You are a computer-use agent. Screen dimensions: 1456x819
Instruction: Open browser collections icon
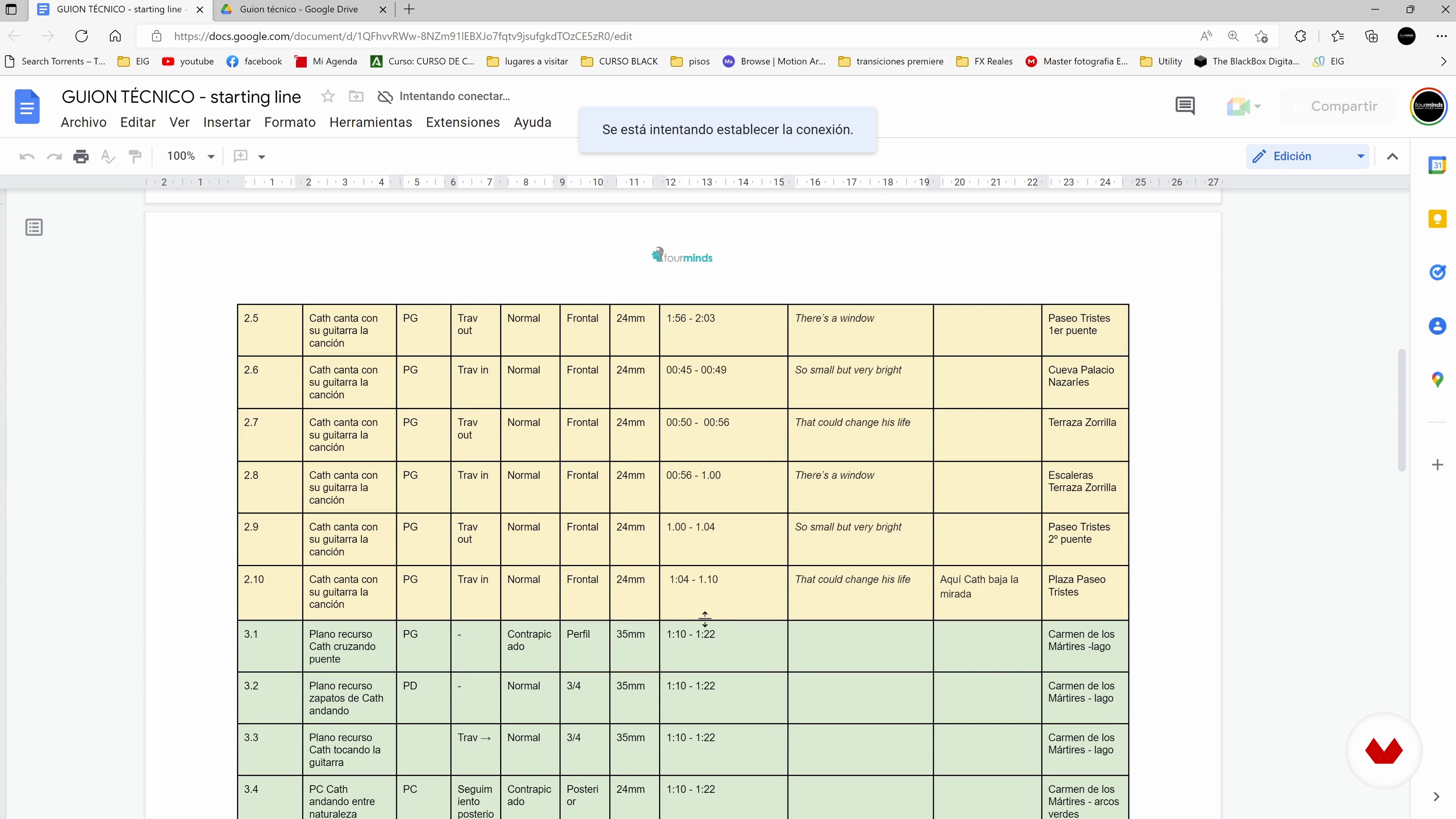click(x=1371, y=36)
